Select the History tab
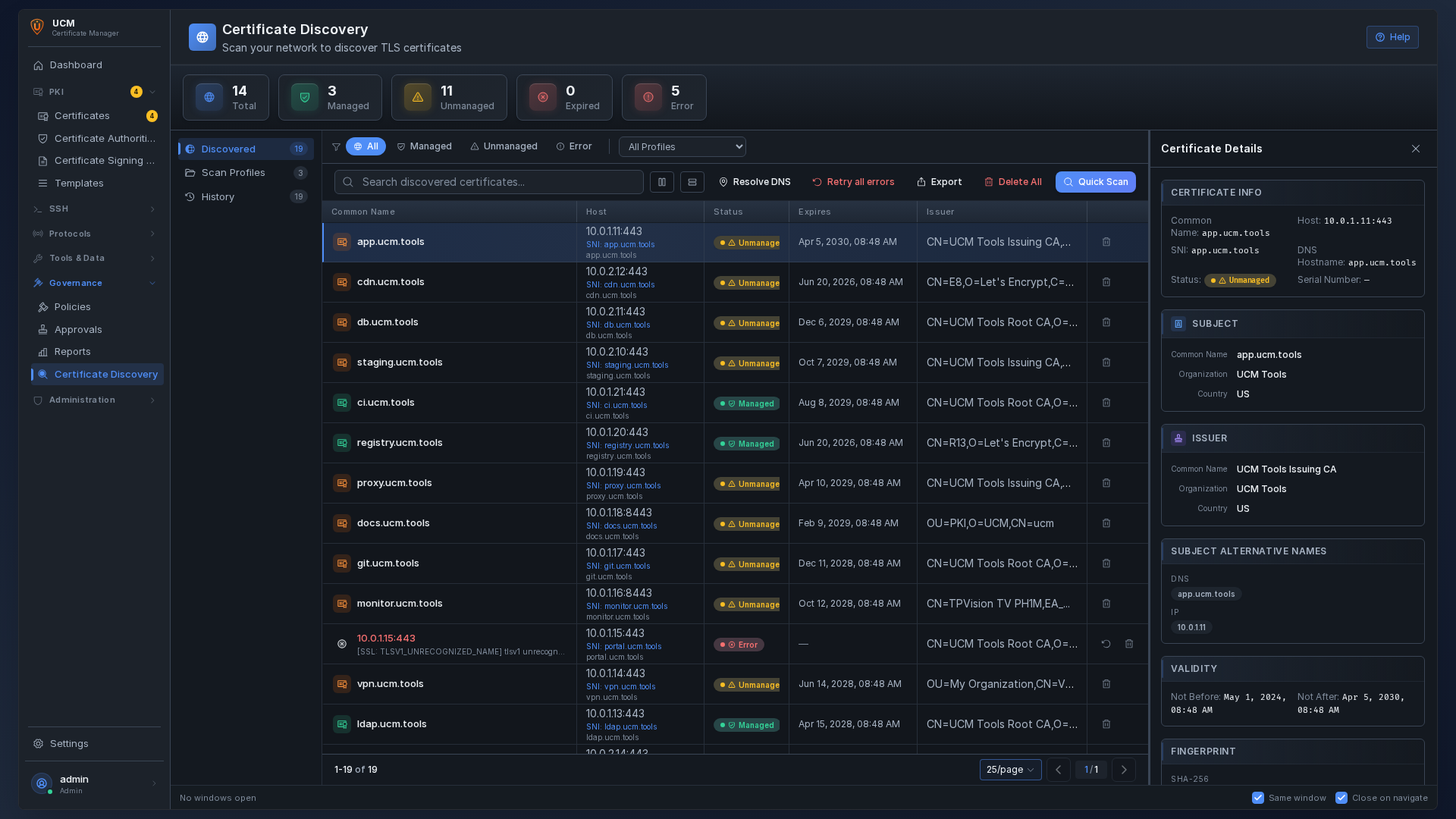1456x819 pixels. (246, 197)
